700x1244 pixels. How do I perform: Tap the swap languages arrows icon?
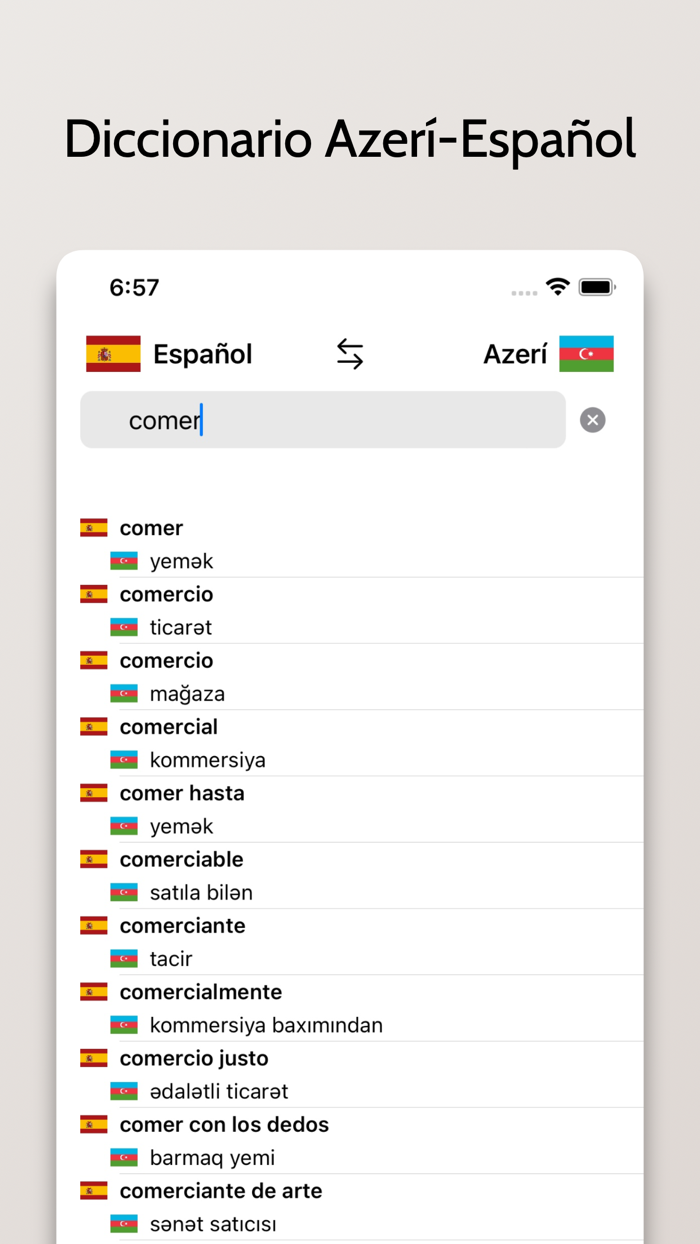pyautogui.click(x=349, y=354)
